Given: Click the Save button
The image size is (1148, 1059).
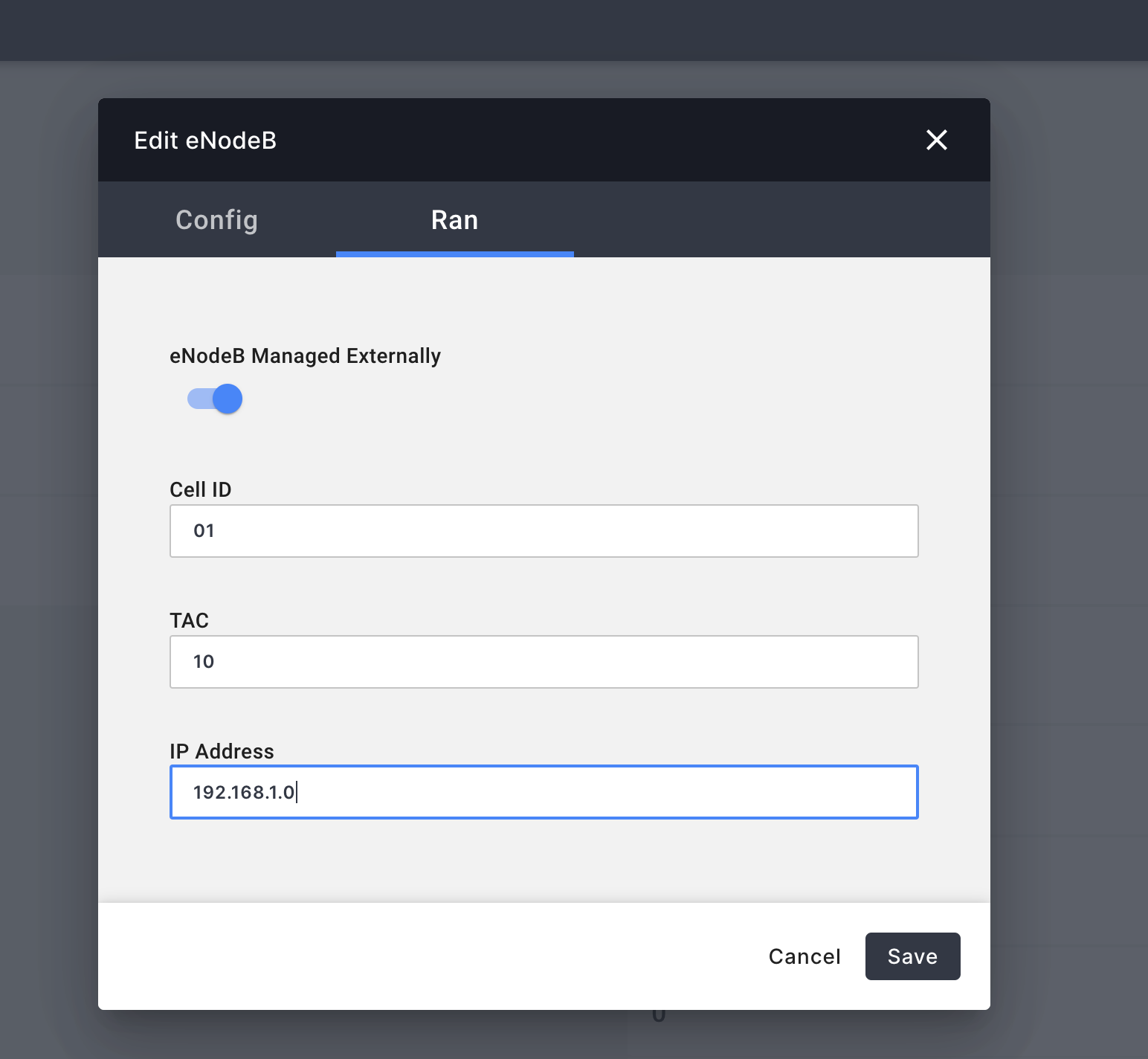Looking at the screenshot, I should coord(912,956).
